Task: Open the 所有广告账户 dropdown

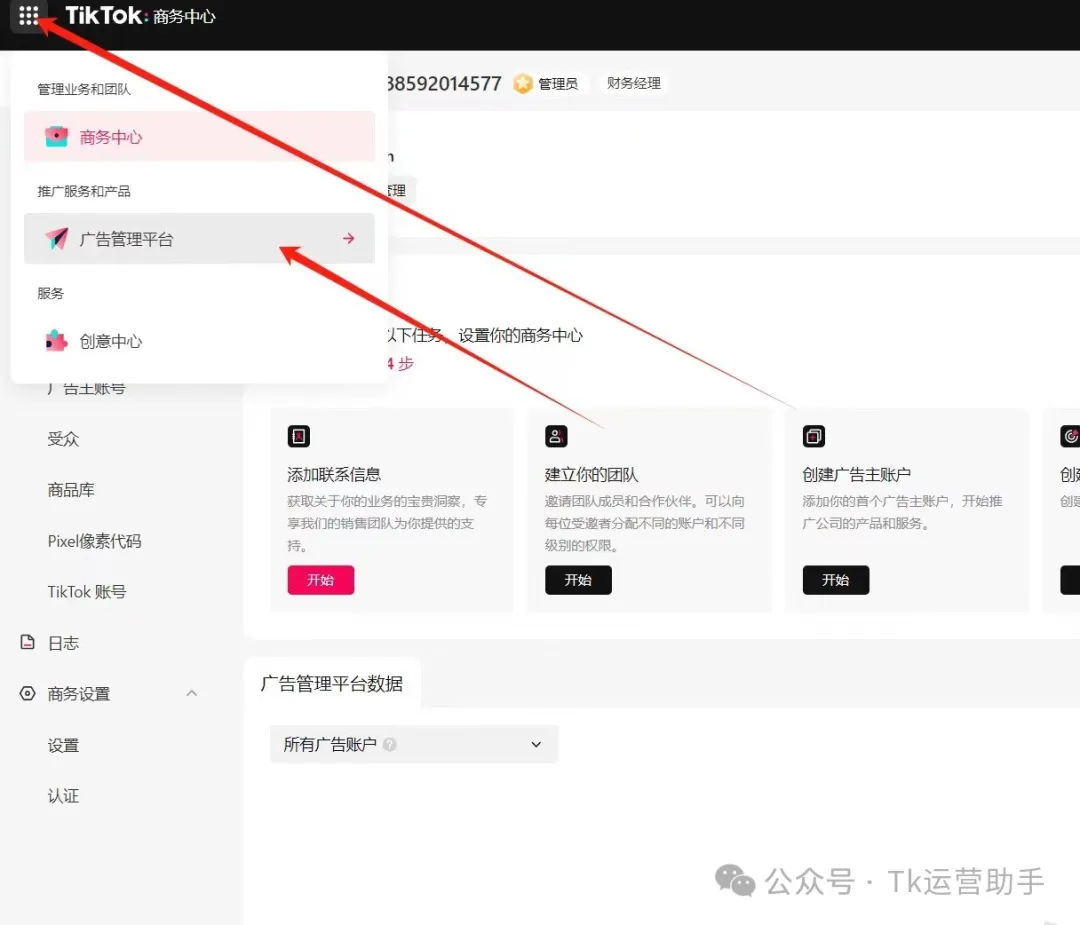Action: 413,745
